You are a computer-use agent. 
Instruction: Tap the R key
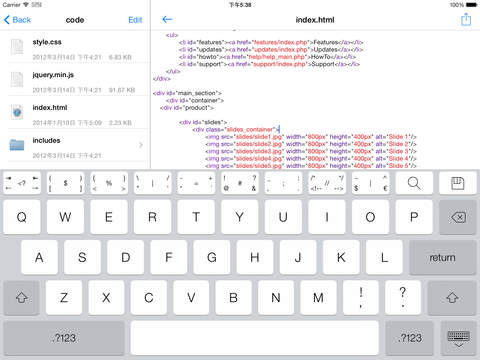153,217
